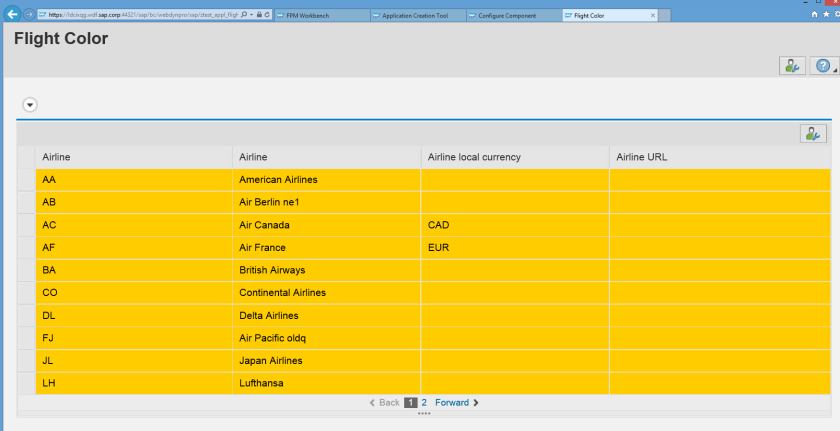Select row selector for AA row
840x431 pixels.
pyautogui.click(x=26, y=180)
